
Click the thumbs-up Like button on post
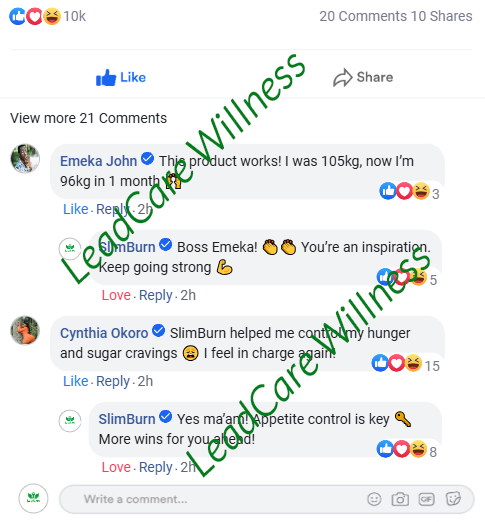[121, 78]
